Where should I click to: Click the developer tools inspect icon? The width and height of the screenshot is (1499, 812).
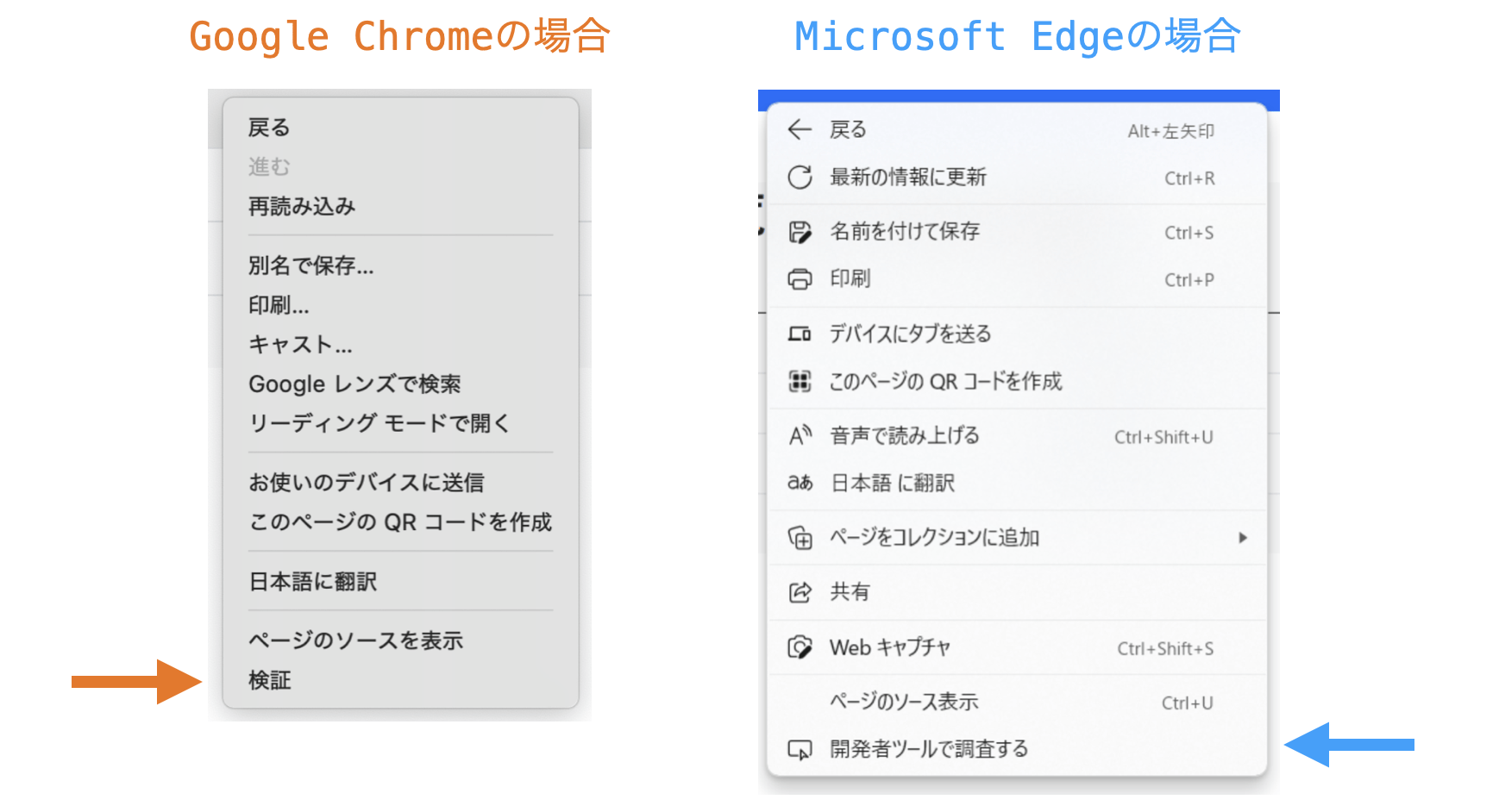tap(800, 749)
